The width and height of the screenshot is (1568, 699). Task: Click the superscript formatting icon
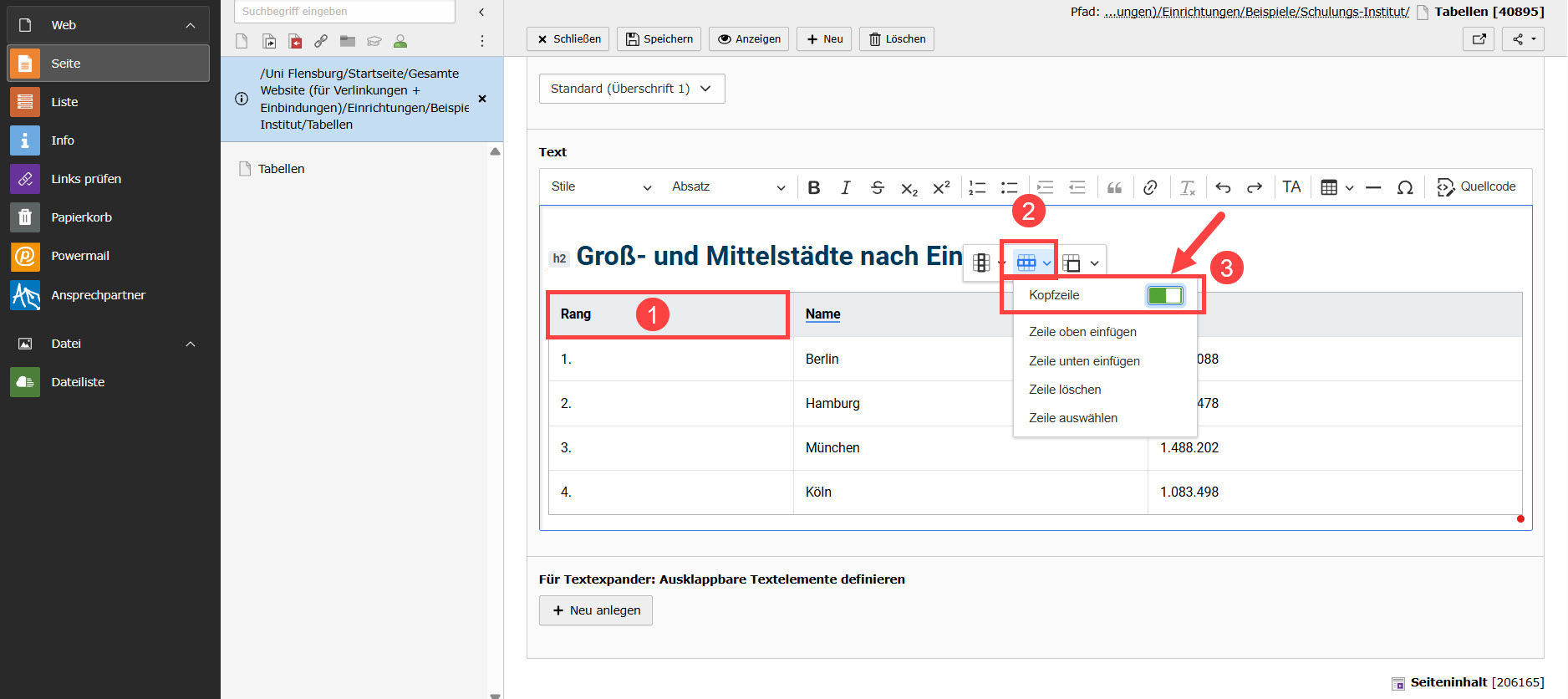tap(941, 187)
